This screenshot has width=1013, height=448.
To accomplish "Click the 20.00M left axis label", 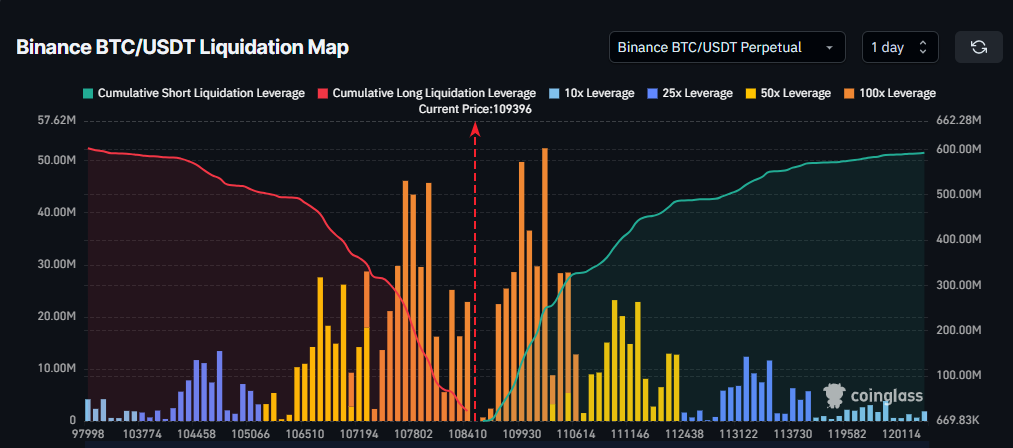I will (57, 317).
